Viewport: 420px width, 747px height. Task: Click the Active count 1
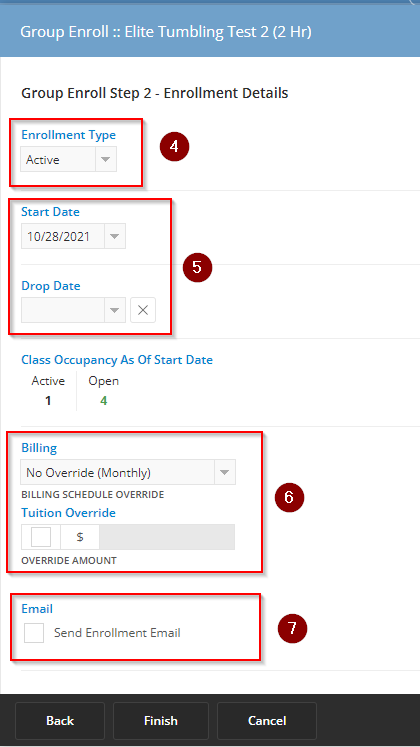[48, 401]
